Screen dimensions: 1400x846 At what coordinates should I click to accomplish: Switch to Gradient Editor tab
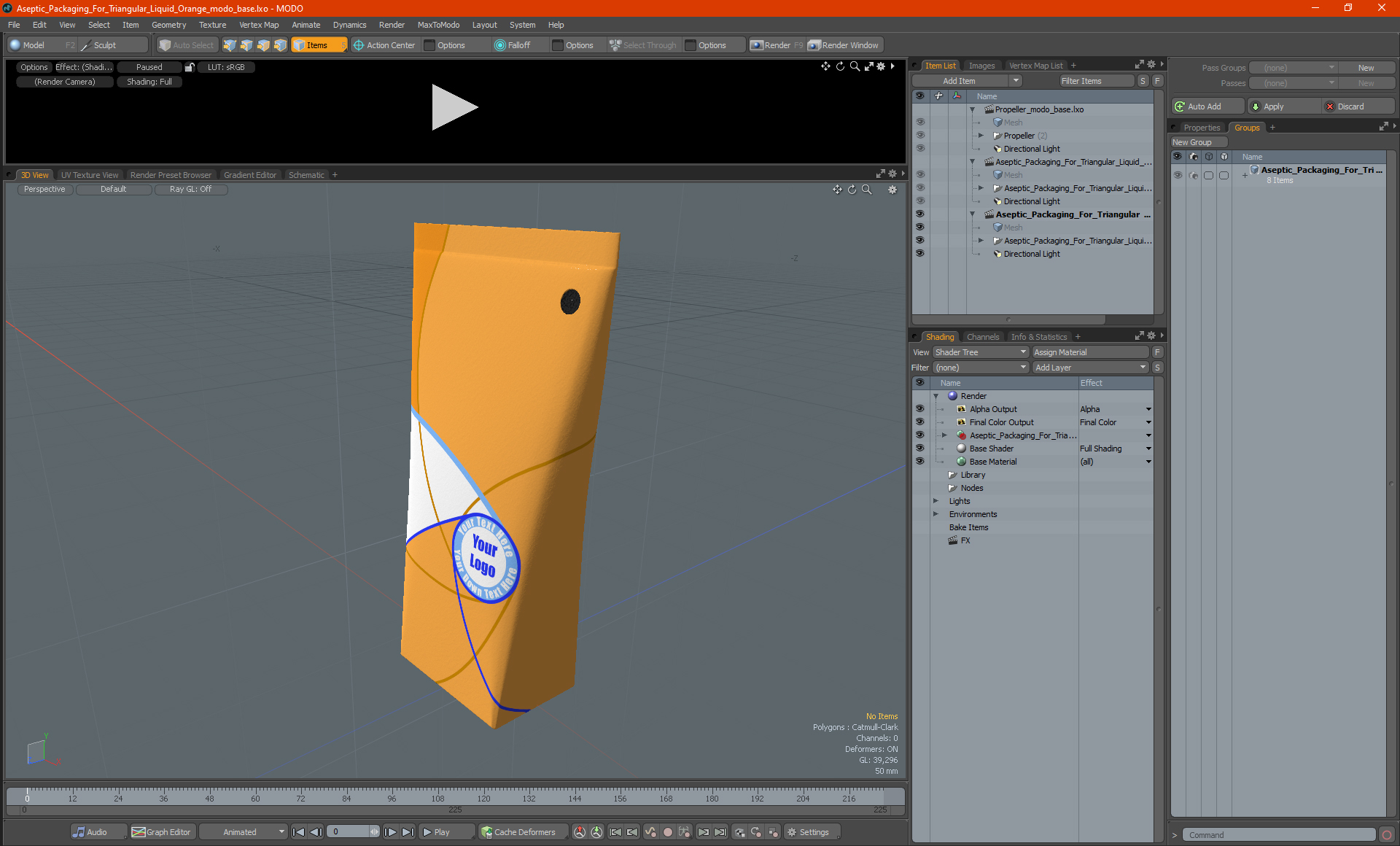click(x=249, y=175)
